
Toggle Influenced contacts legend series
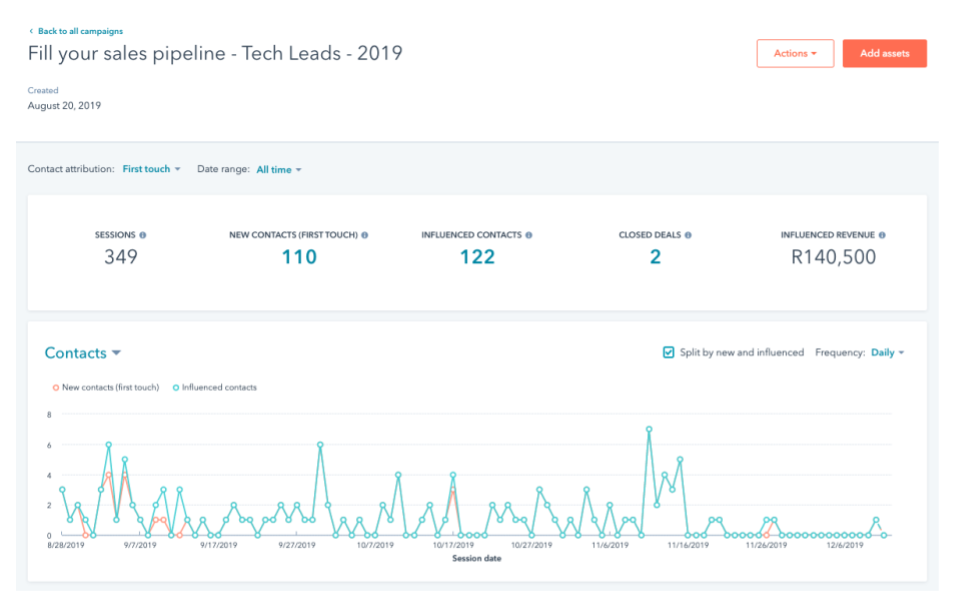(x=215, y=388)
